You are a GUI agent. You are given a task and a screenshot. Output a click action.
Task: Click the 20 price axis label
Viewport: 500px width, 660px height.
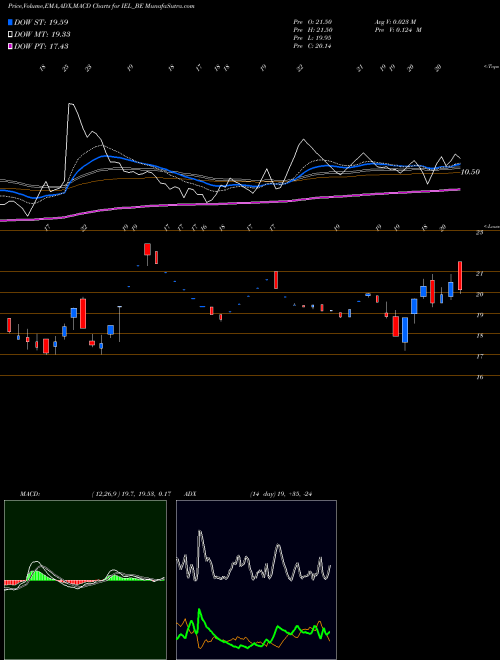[479, 295]
